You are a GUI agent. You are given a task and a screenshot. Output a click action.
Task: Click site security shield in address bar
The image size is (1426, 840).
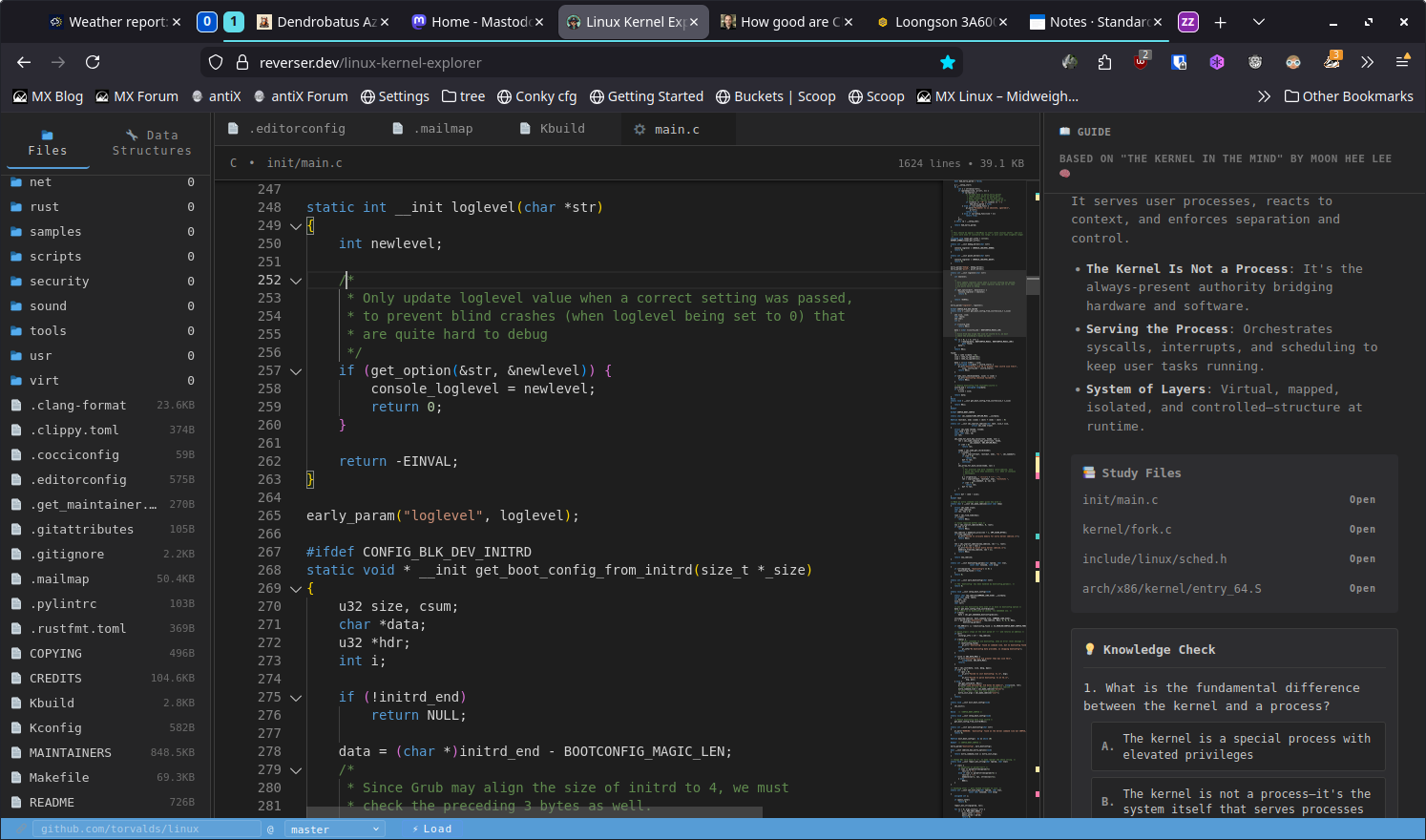tap(216, 62)
